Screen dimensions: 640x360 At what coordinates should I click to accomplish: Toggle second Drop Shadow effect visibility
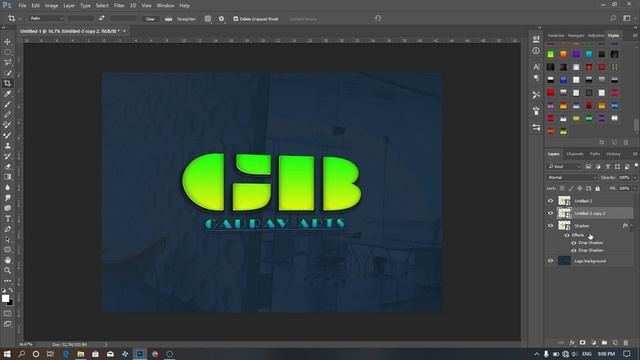point(574,251)
